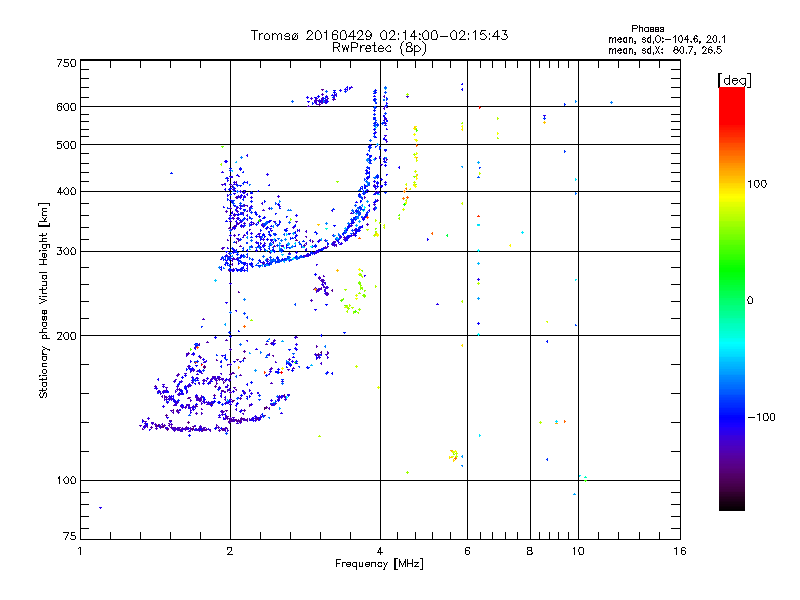Click the 'Stationary phase Virtual Height [km]' axis label
This screenshot has width=800, height=600.
[x=44, y=301]
